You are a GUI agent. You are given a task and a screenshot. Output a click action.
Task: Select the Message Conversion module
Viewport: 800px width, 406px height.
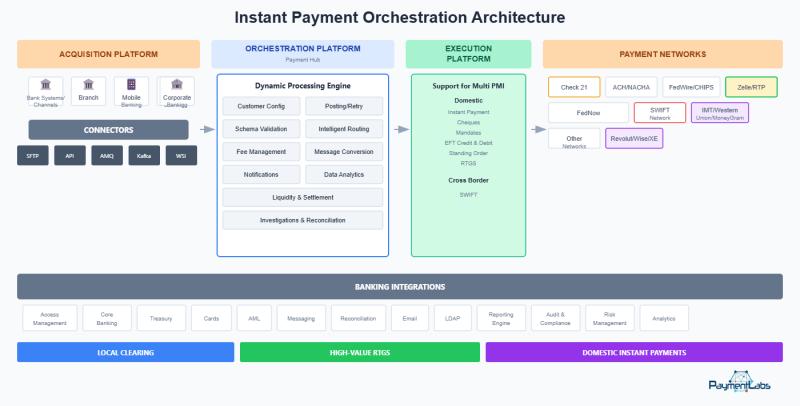click(x=344, y=151)
